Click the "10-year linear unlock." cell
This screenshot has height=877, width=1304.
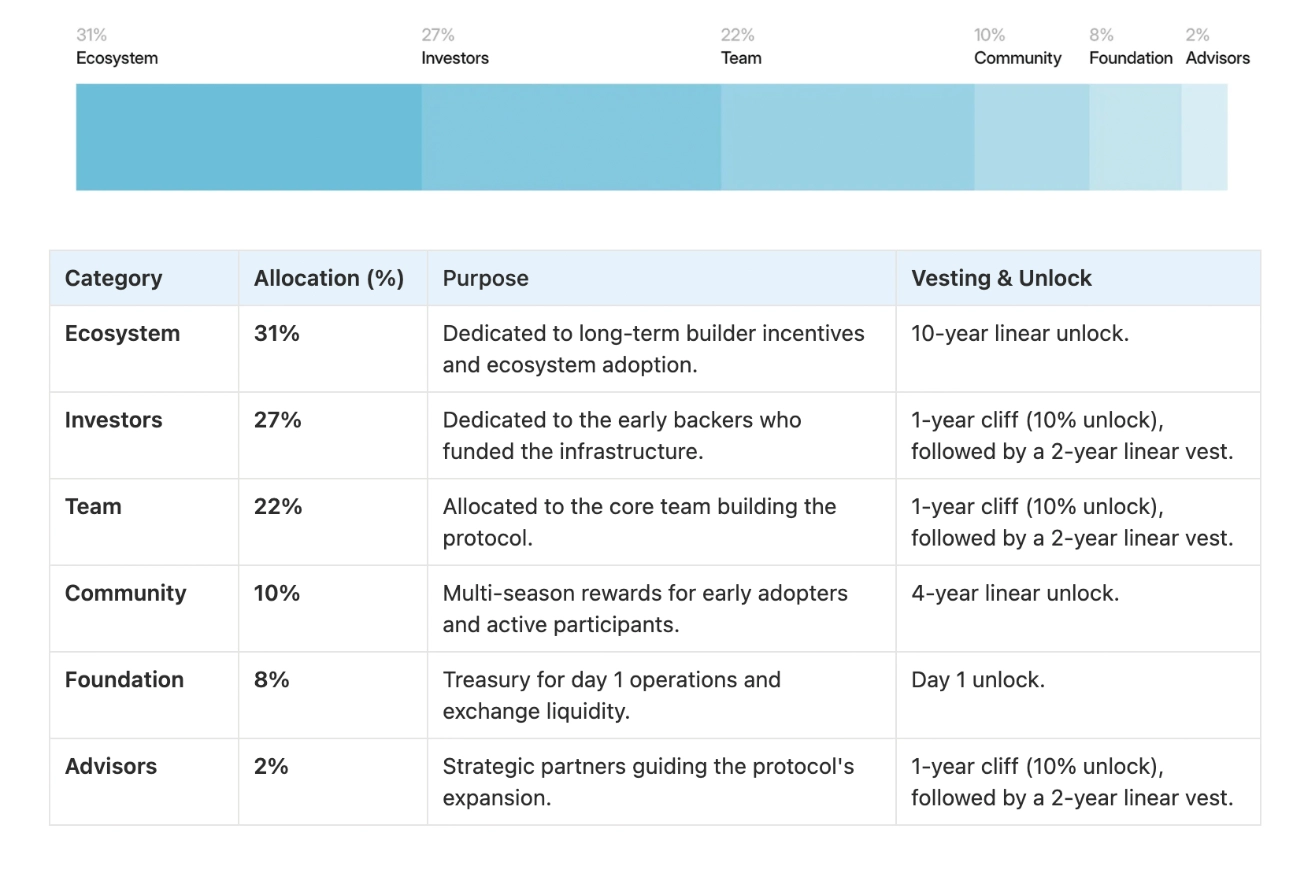[x=1019, y=334]
